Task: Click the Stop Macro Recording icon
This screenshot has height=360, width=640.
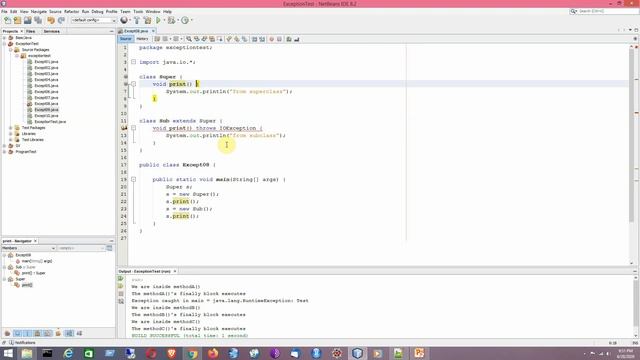Action: tap(280, 39)
